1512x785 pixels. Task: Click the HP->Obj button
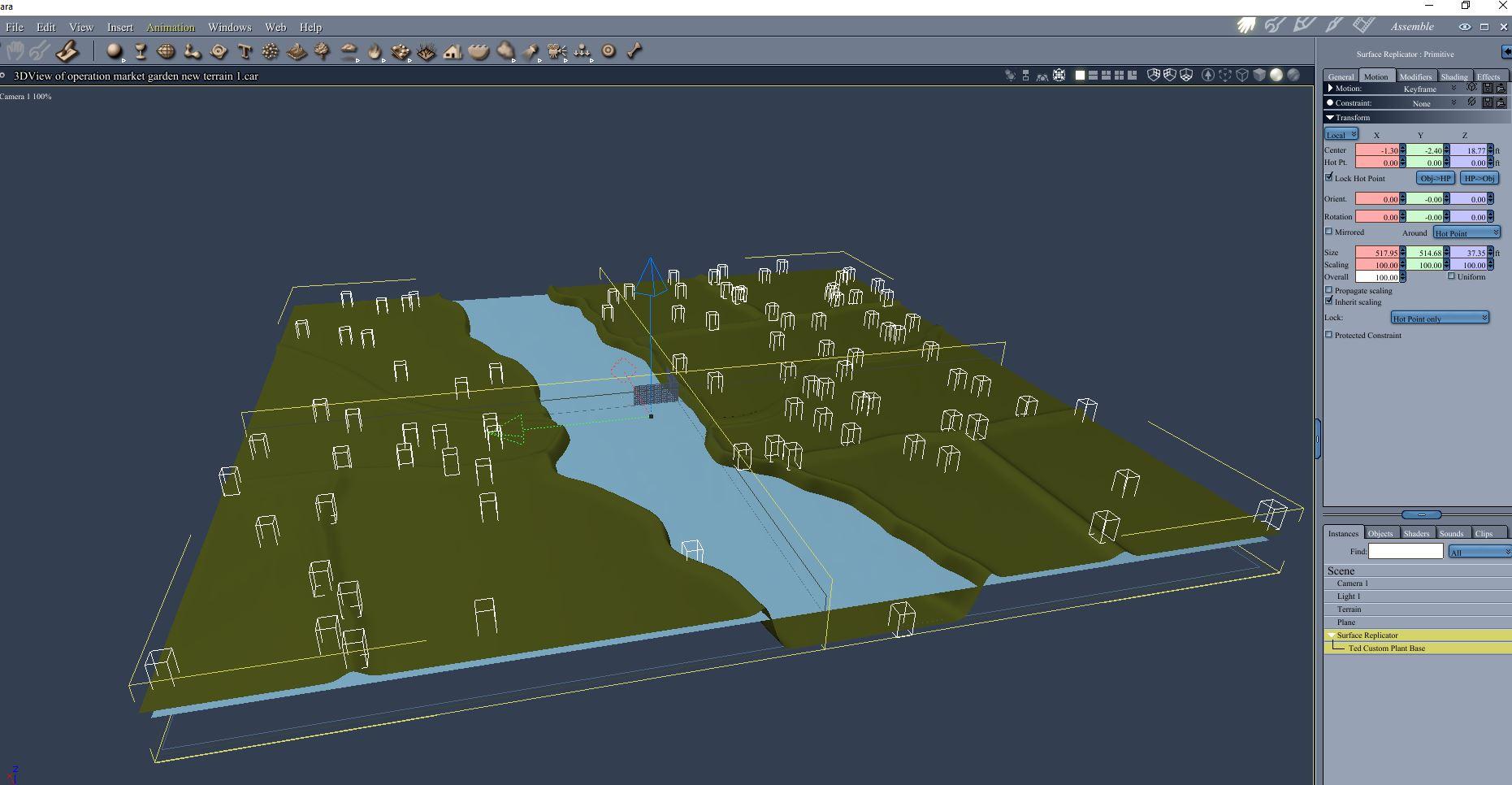pos(1480,178)
